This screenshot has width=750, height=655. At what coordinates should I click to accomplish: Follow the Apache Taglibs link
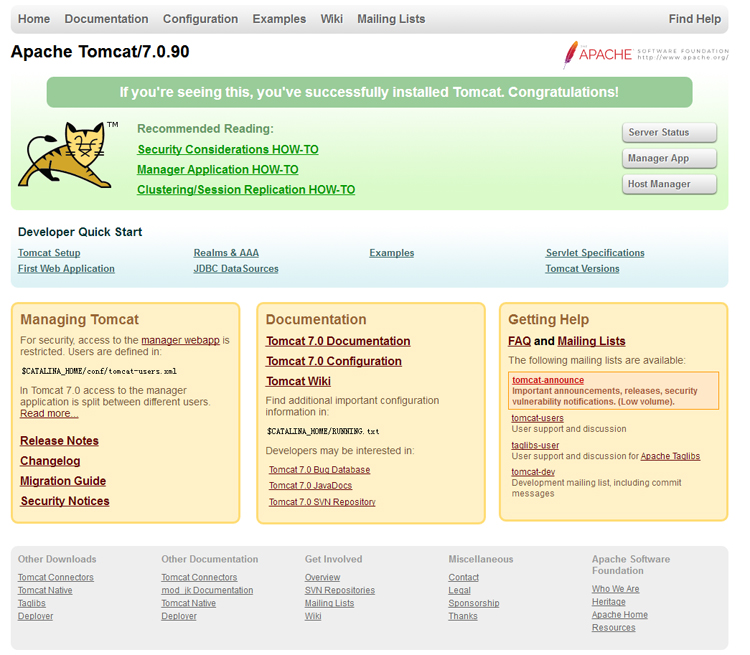pyautogui.click(x=670, y=456)
